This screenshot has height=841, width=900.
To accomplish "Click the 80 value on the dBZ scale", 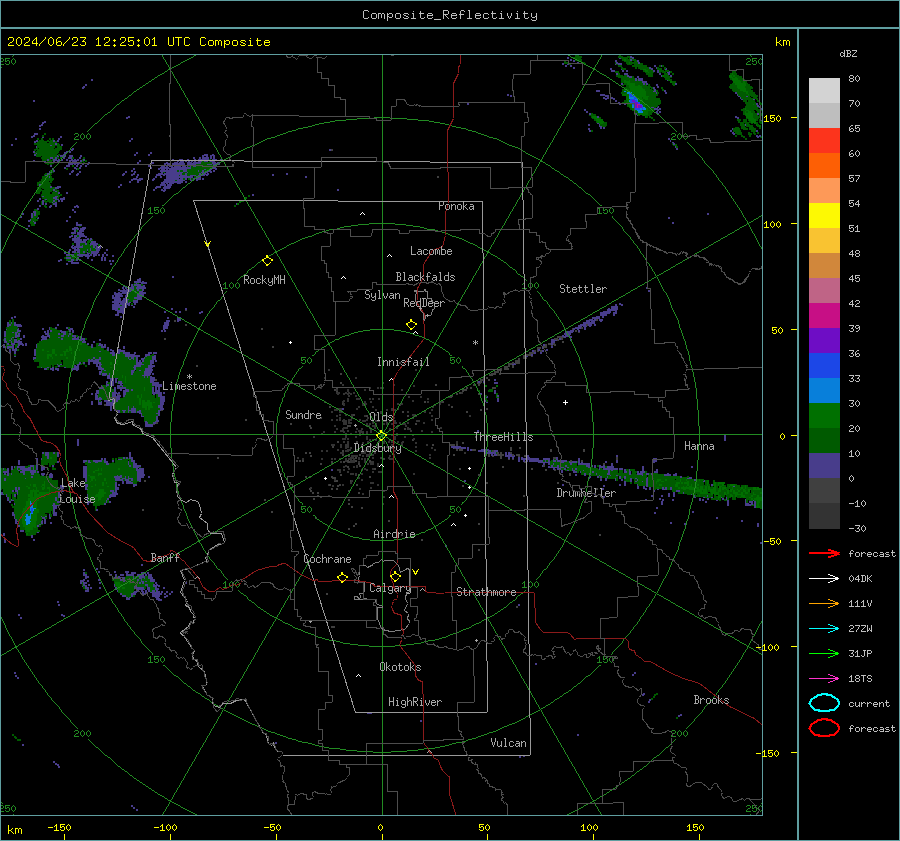I will [x=854, y=79].
